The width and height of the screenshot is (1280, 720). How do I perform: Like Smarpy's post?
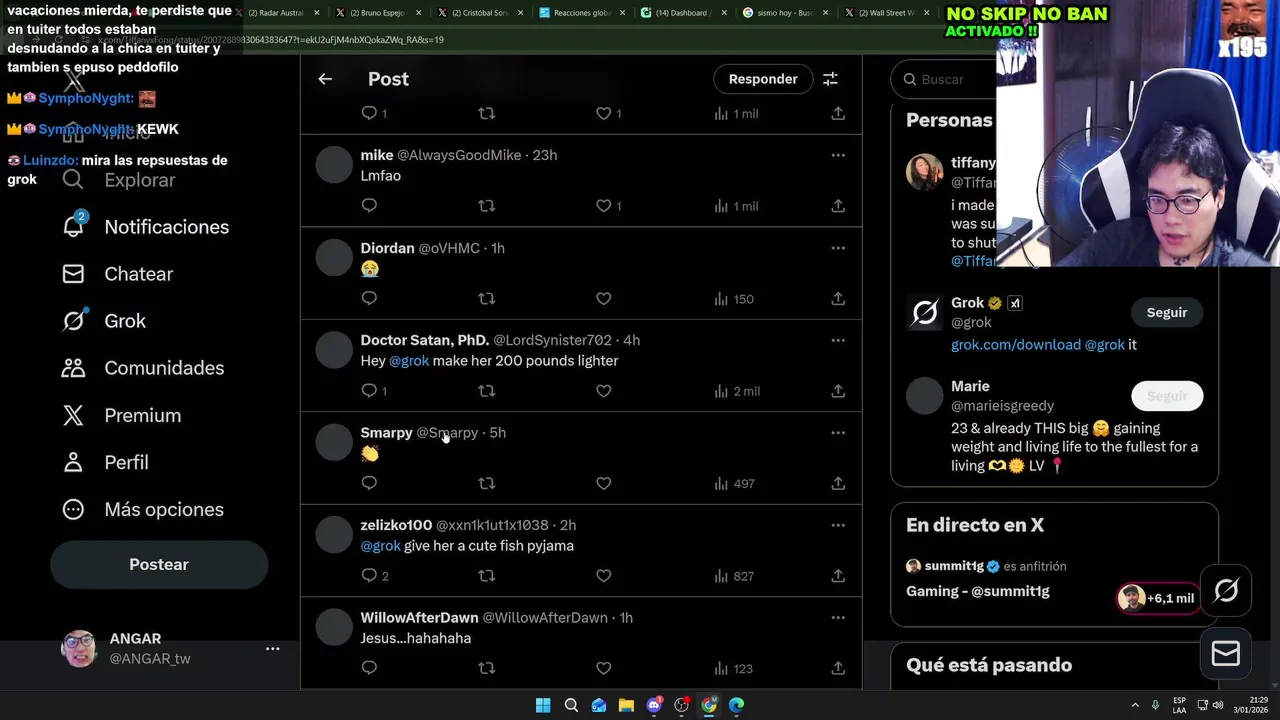[604, 484]
